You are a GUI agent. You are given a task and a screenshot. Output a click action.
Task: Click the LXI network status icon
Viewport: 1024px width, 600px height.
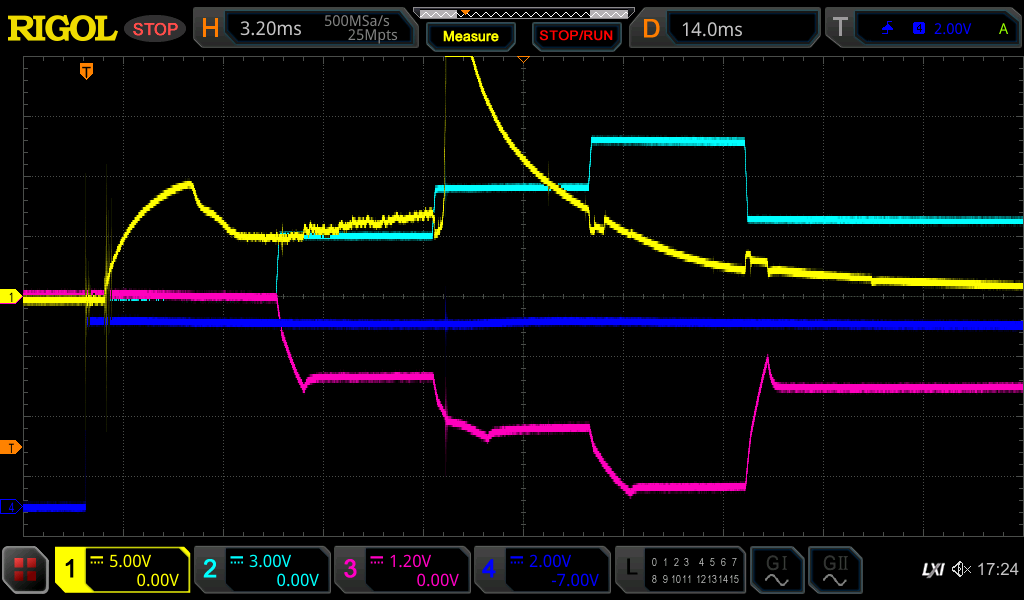click(932, 569)
